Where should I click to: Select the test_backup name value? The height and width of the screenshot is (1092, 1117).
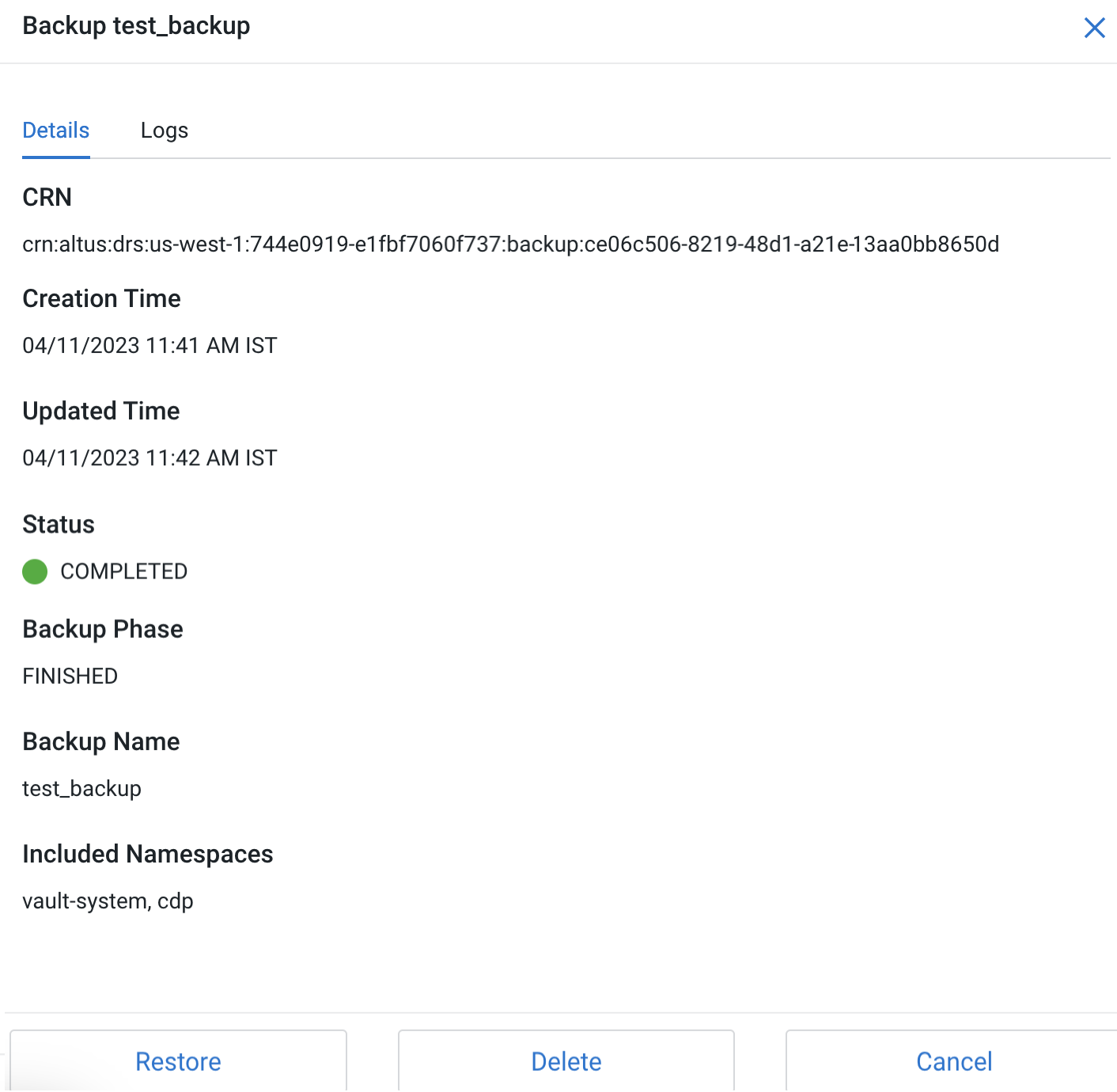tap(81, 788)
